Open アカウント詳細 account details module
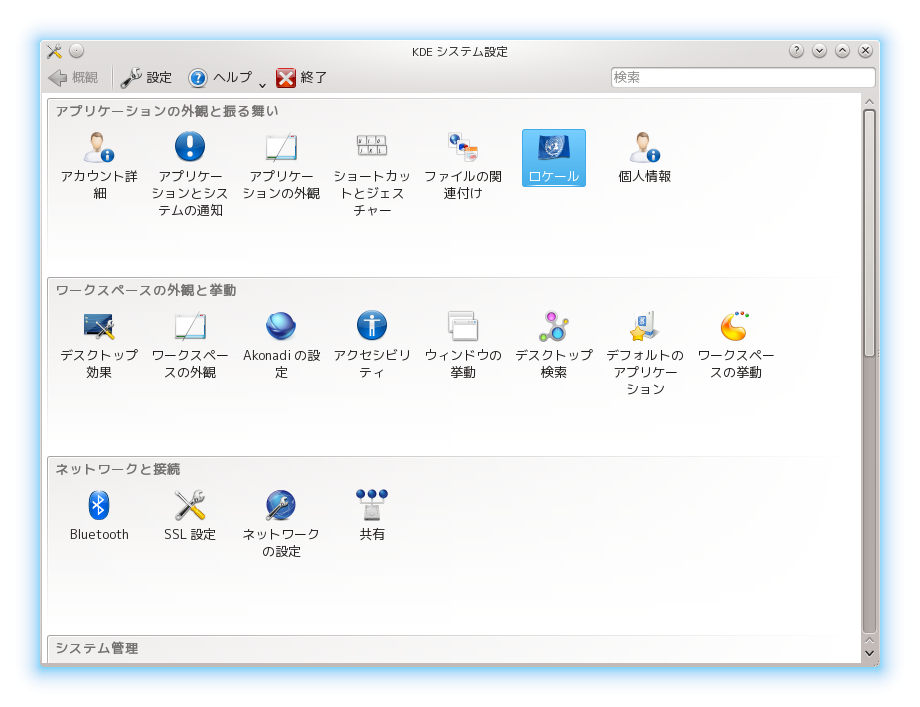 click(x=99, y=165)
